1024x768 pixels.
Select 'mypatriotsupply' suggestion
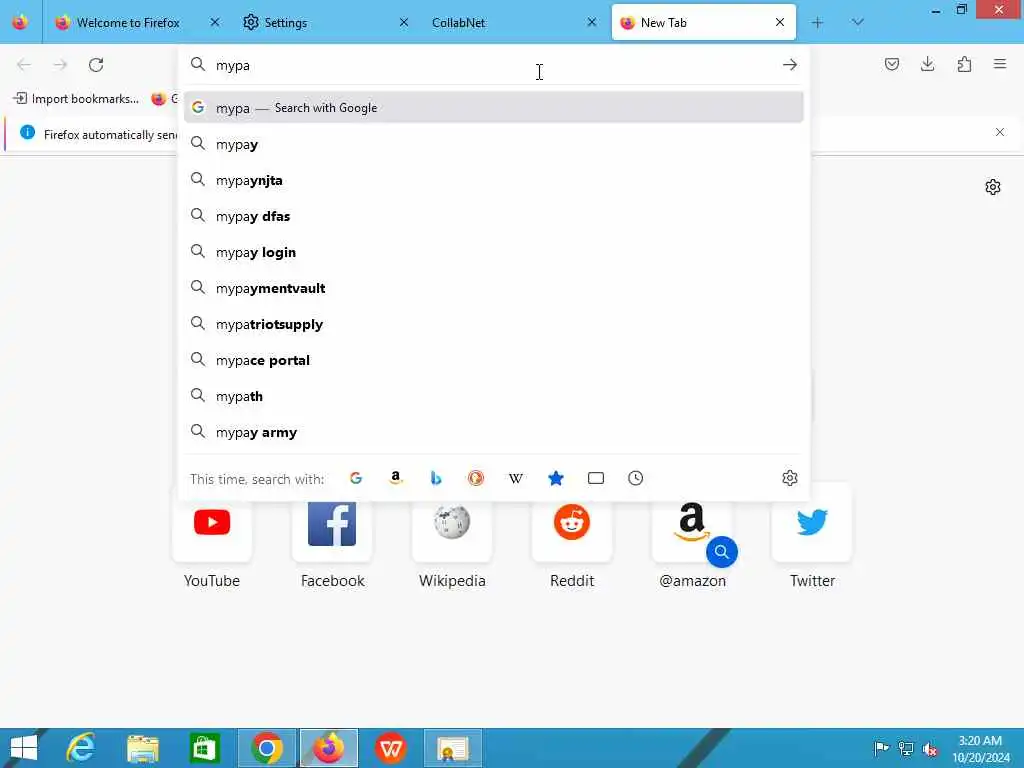pos(493,324)
